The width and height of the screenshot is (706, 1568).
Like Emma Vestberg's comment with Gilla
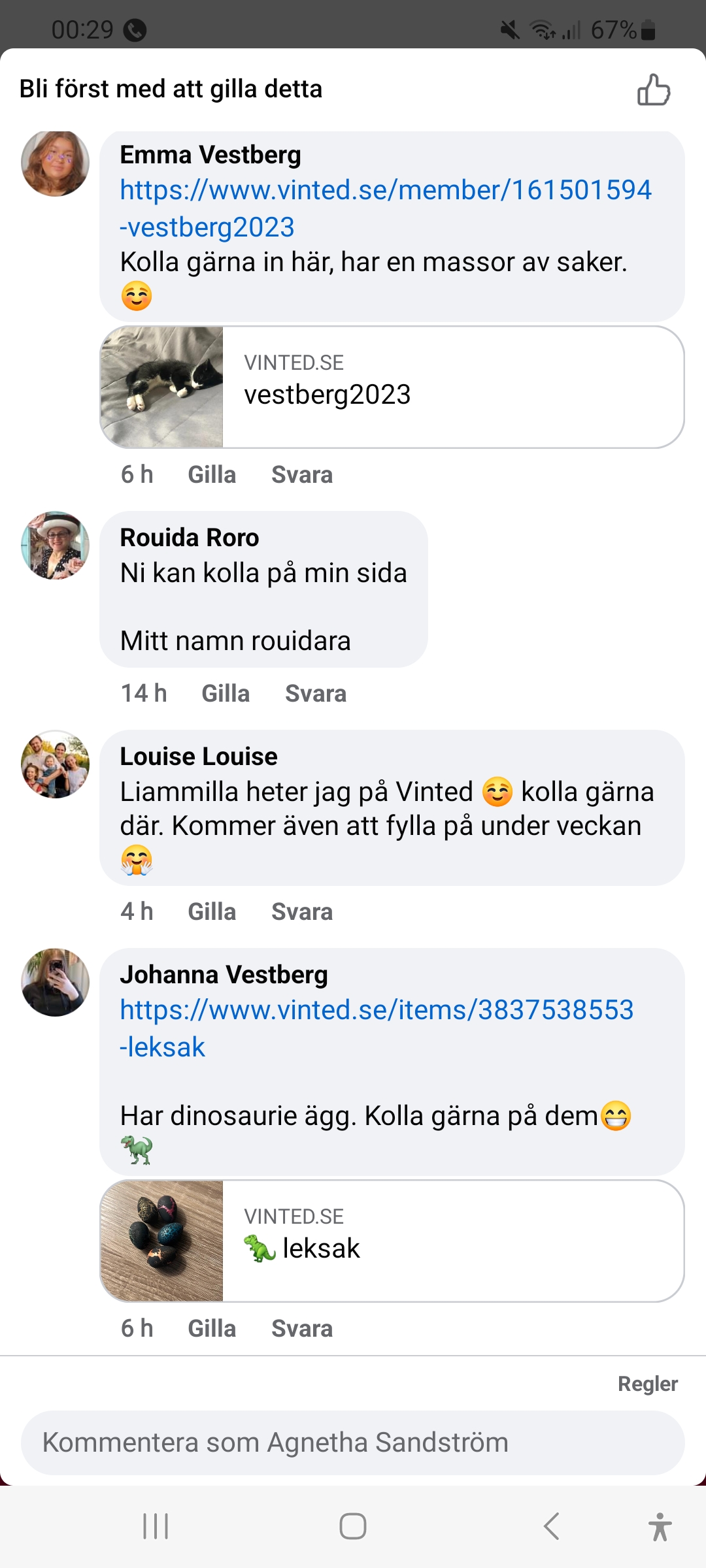(x=212, y=475)
